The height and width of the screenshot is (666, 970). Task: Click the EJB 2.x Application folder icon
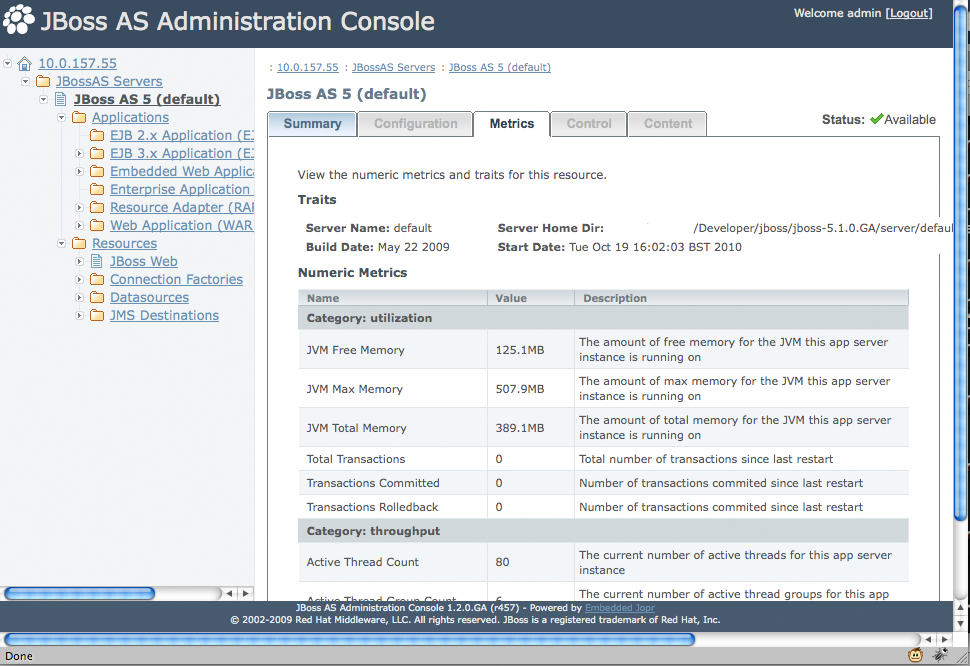pos(97,135)
